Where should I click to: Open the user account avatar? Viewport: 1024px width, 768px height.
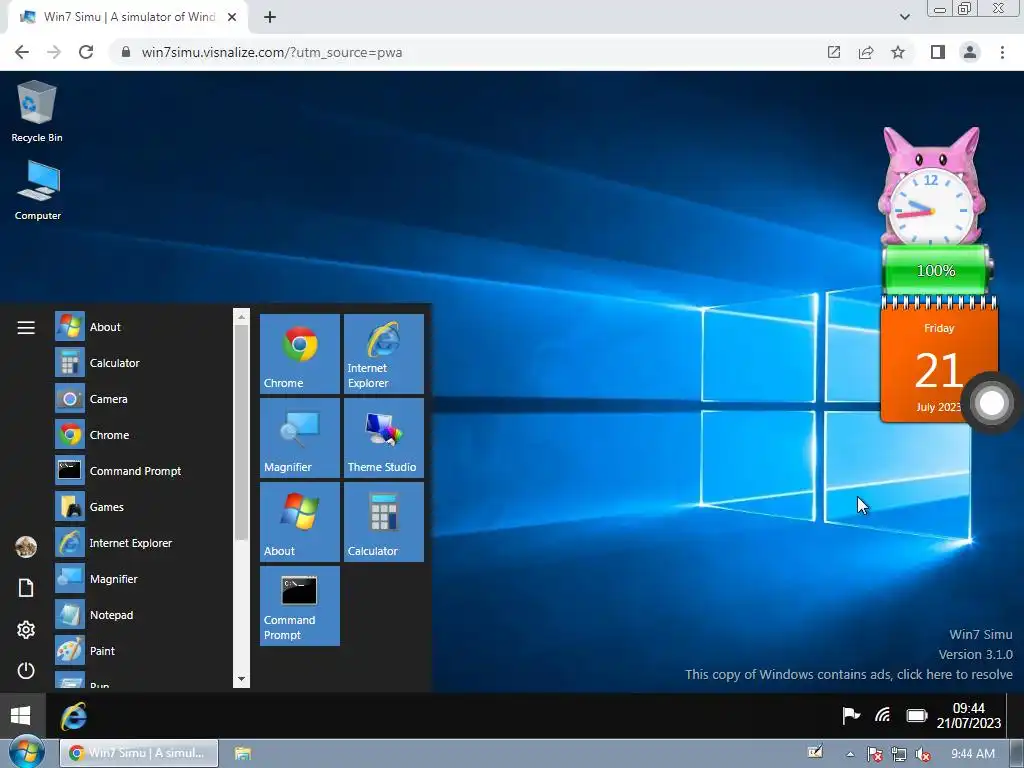(26, 547)
